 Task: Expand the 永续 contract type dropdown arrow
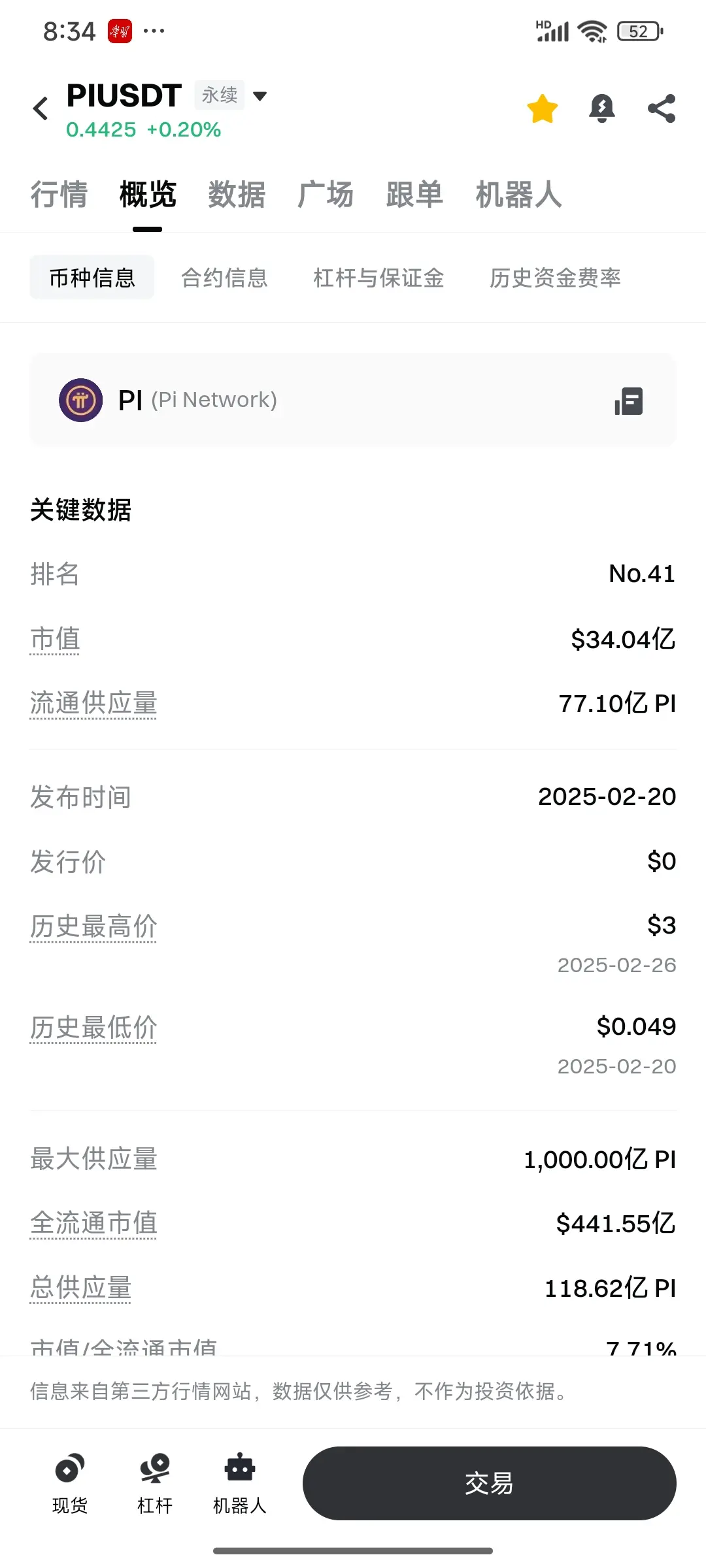coord(260,96)
